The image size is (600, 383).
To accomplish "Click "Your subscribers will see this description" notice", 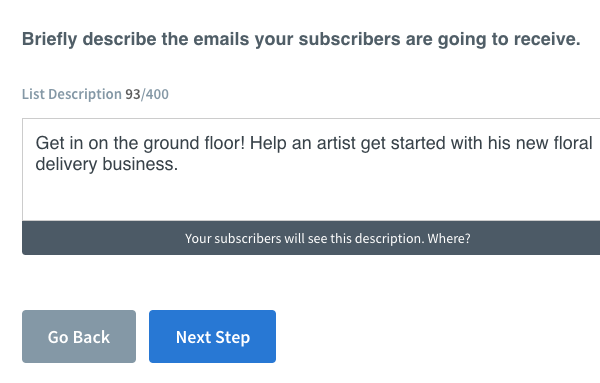I will click(x=304, y=238).
